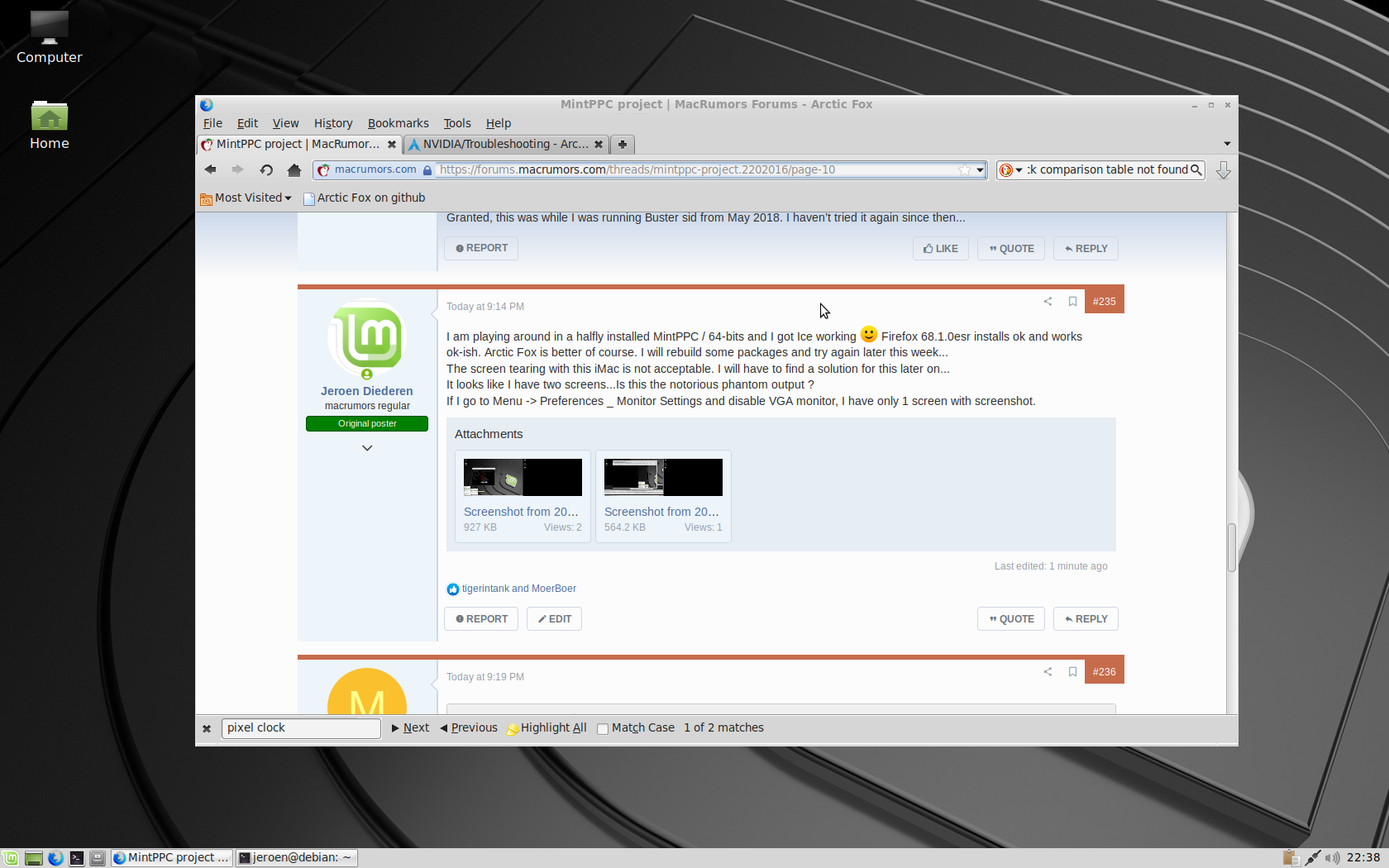Find Previous match in find bar

(469, 728)
